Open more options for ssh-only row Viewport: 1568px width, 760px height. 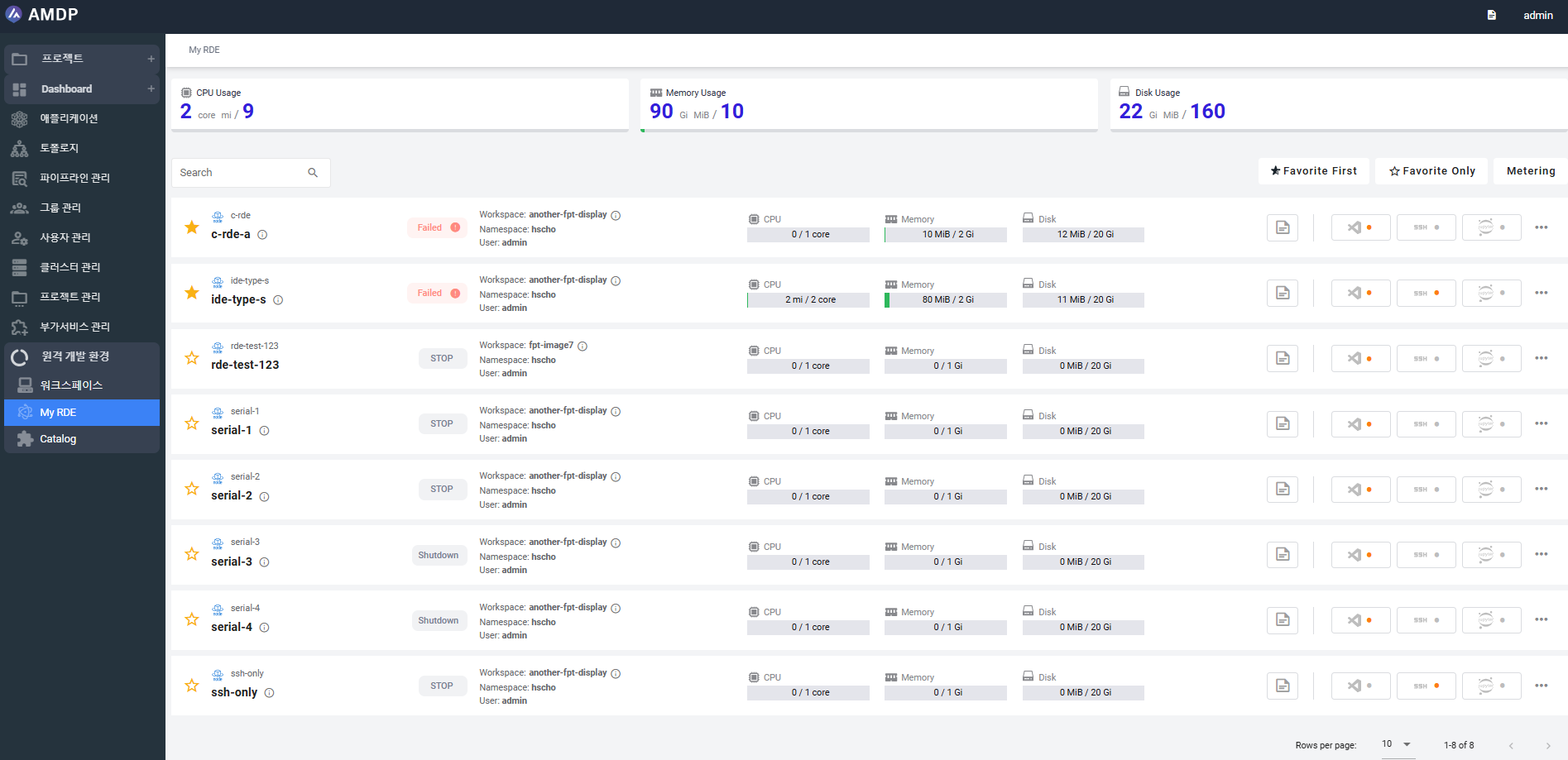[x=1542, y=686]
